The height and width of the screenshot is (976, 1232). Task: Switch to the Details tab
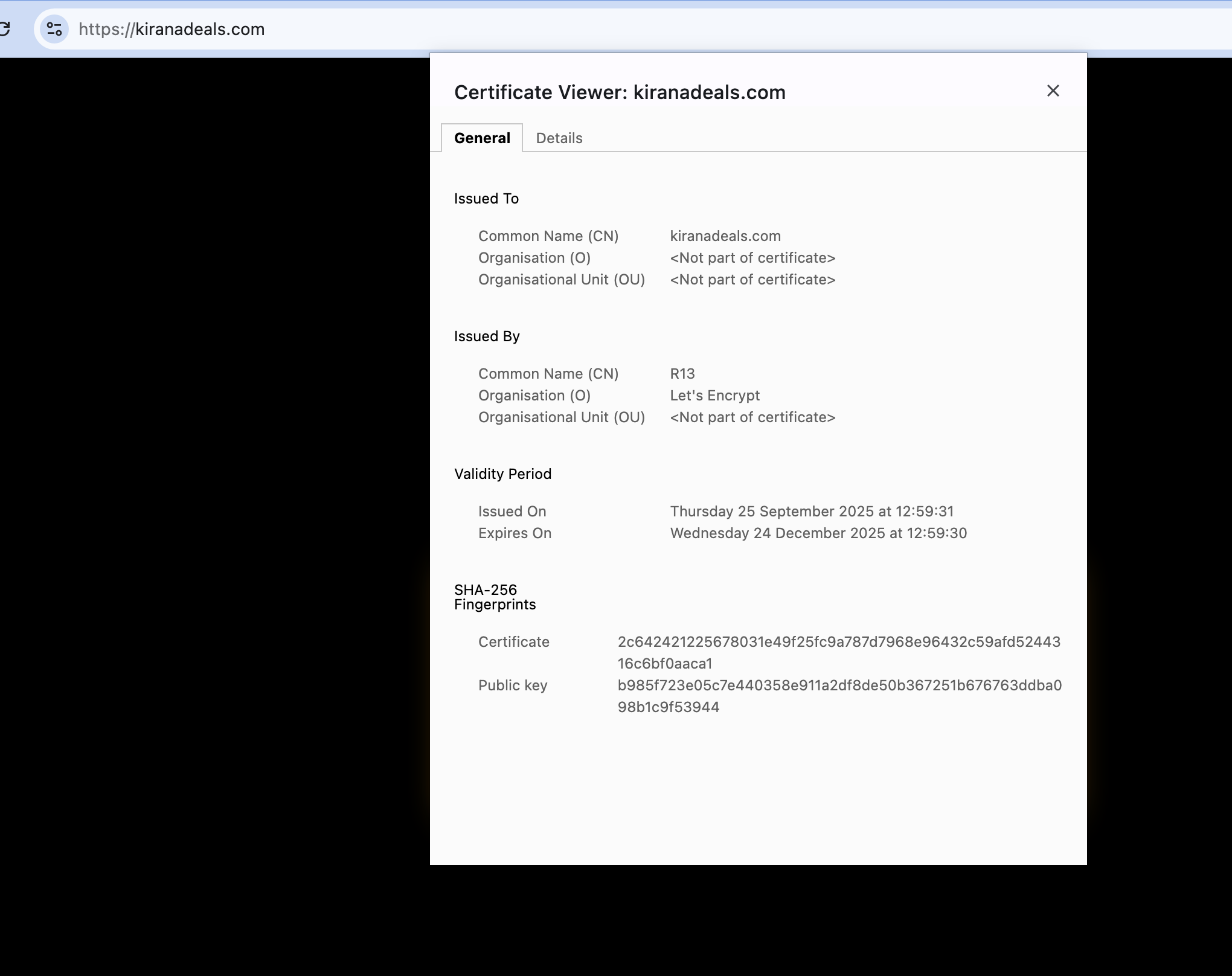(559, 138)
